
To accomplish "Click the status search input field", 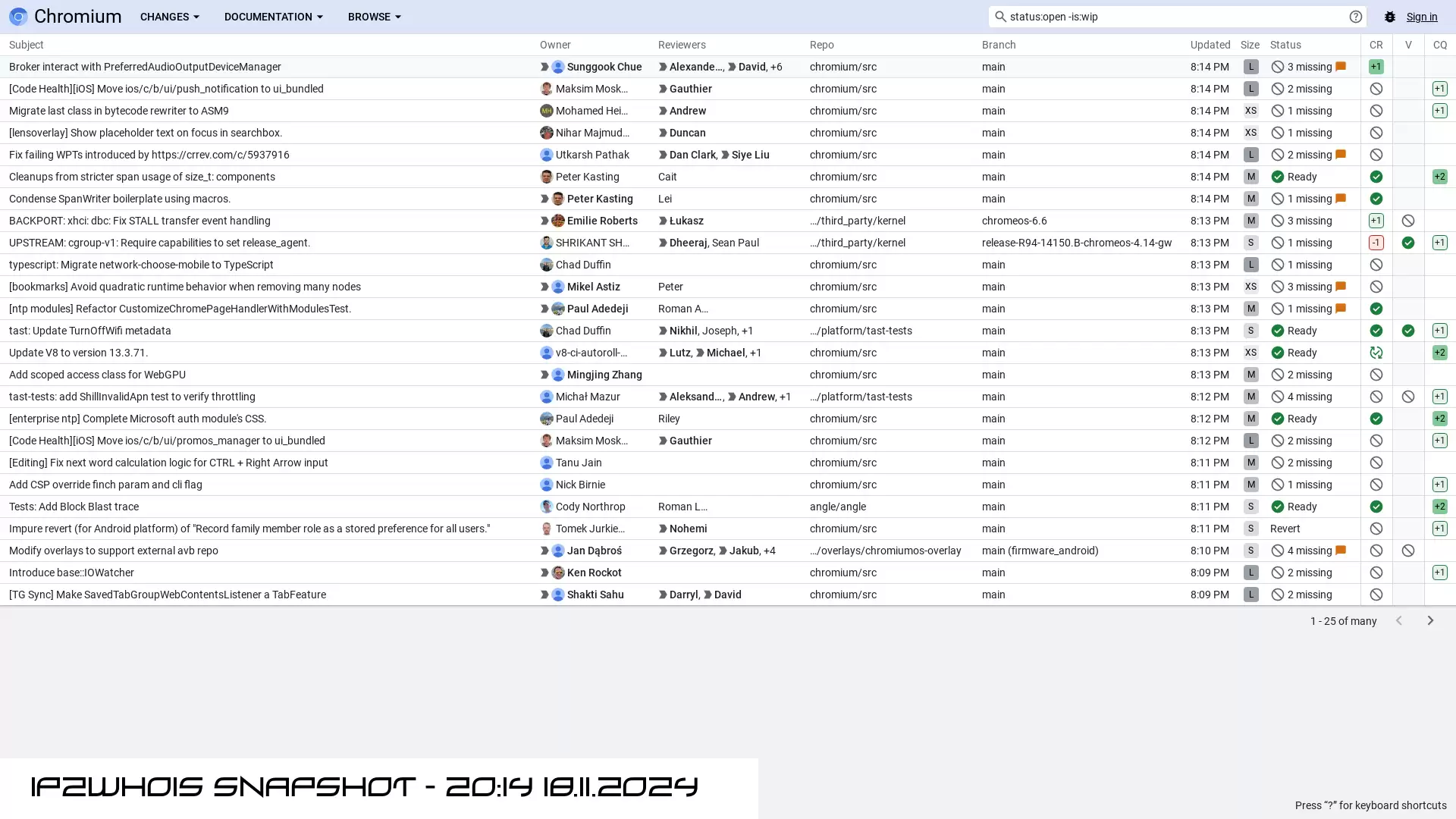I will [1177, 16].
